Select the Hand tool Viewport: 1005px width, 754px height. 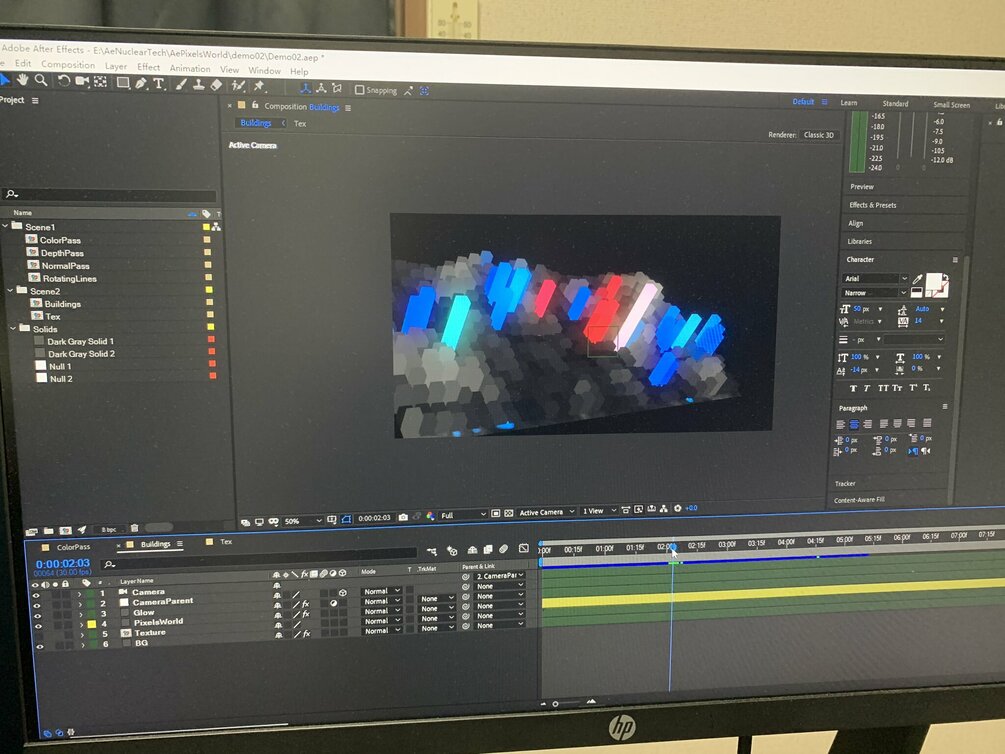coord(22,80)
